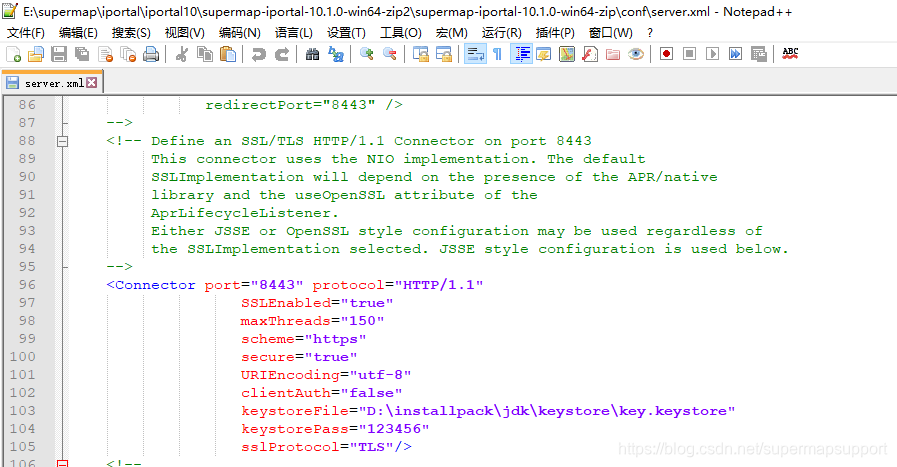Cut selection with the scissors icon
Viewport: 897px width, 467px height.
(182, 54)
